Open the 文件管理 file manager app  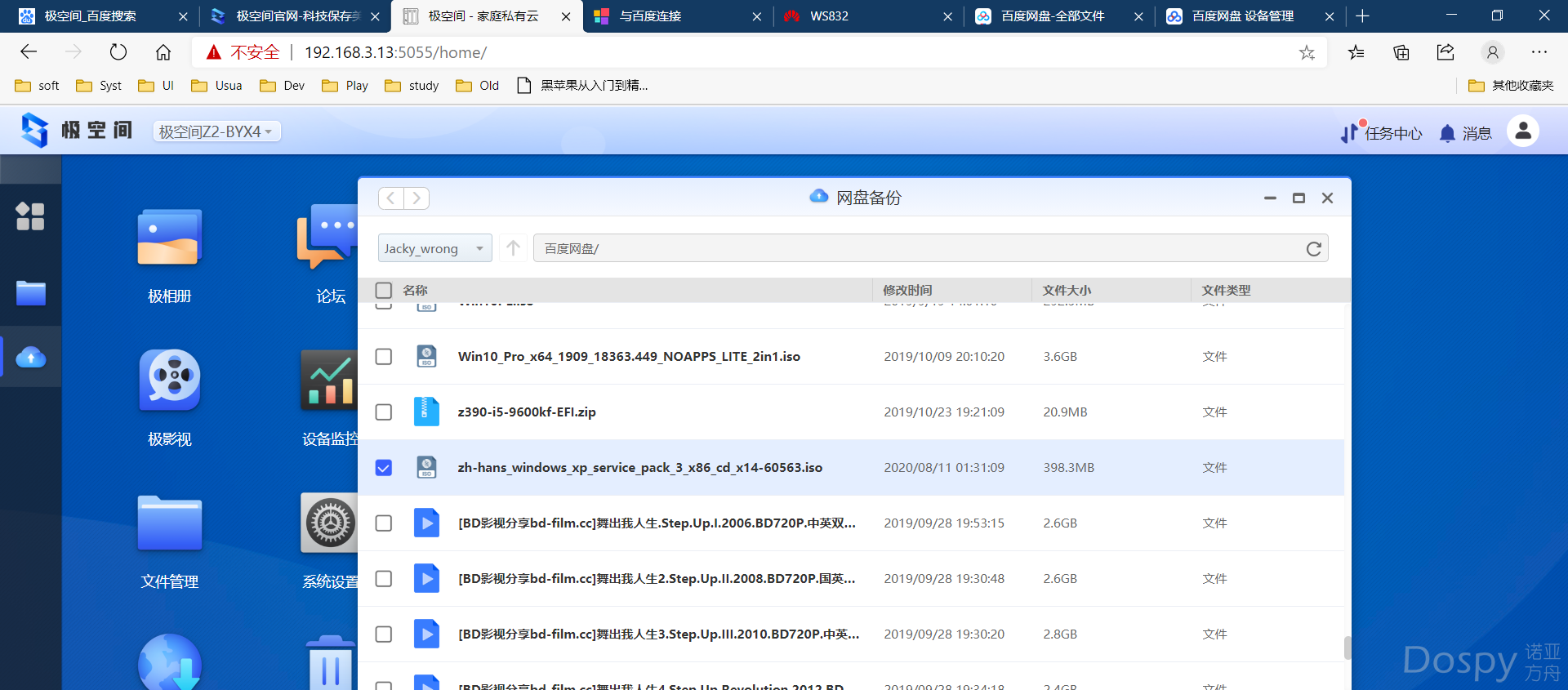[x=169, y=523]
